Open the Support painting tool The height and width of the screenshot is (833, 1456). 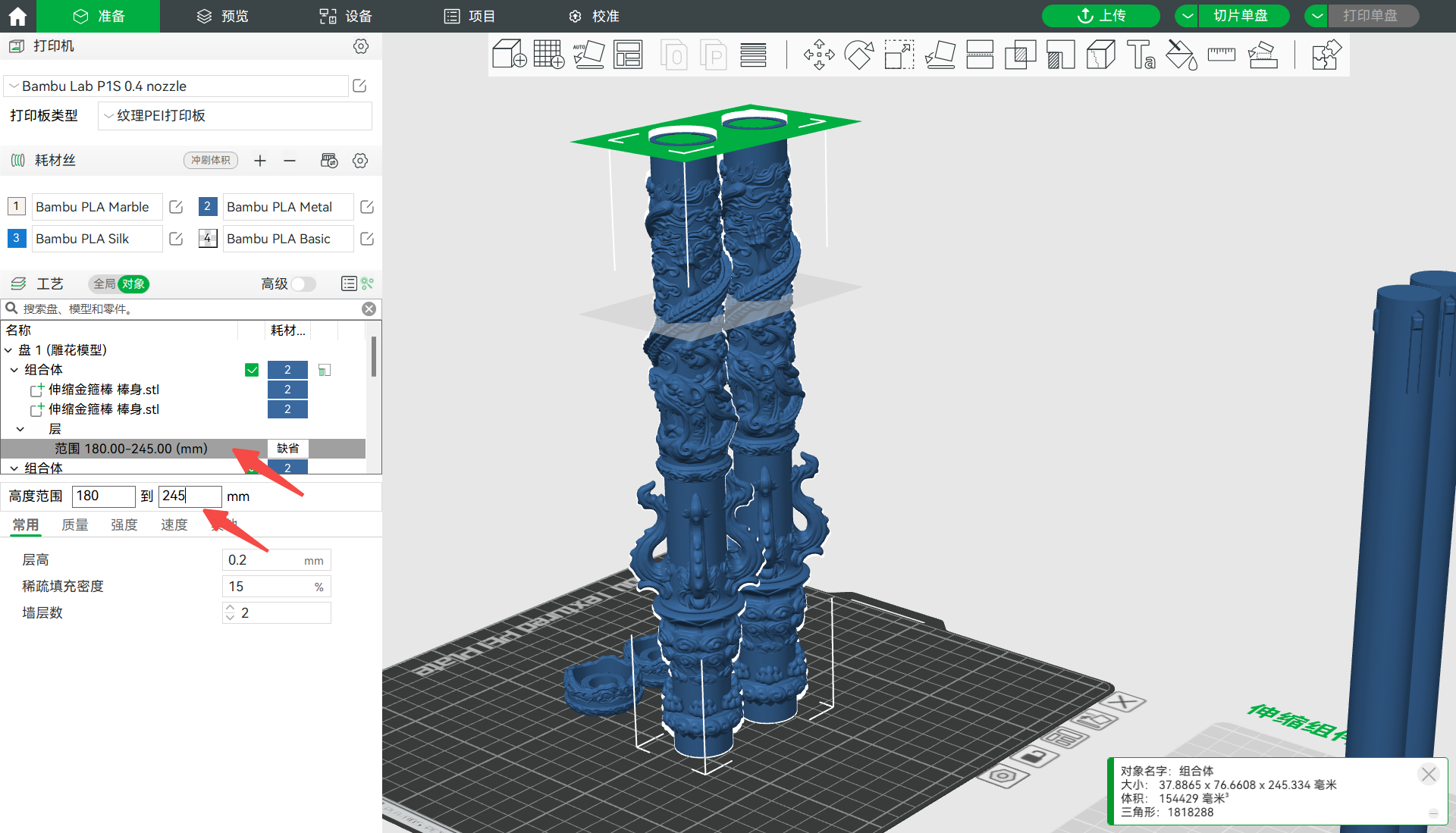click(1060, 55)
